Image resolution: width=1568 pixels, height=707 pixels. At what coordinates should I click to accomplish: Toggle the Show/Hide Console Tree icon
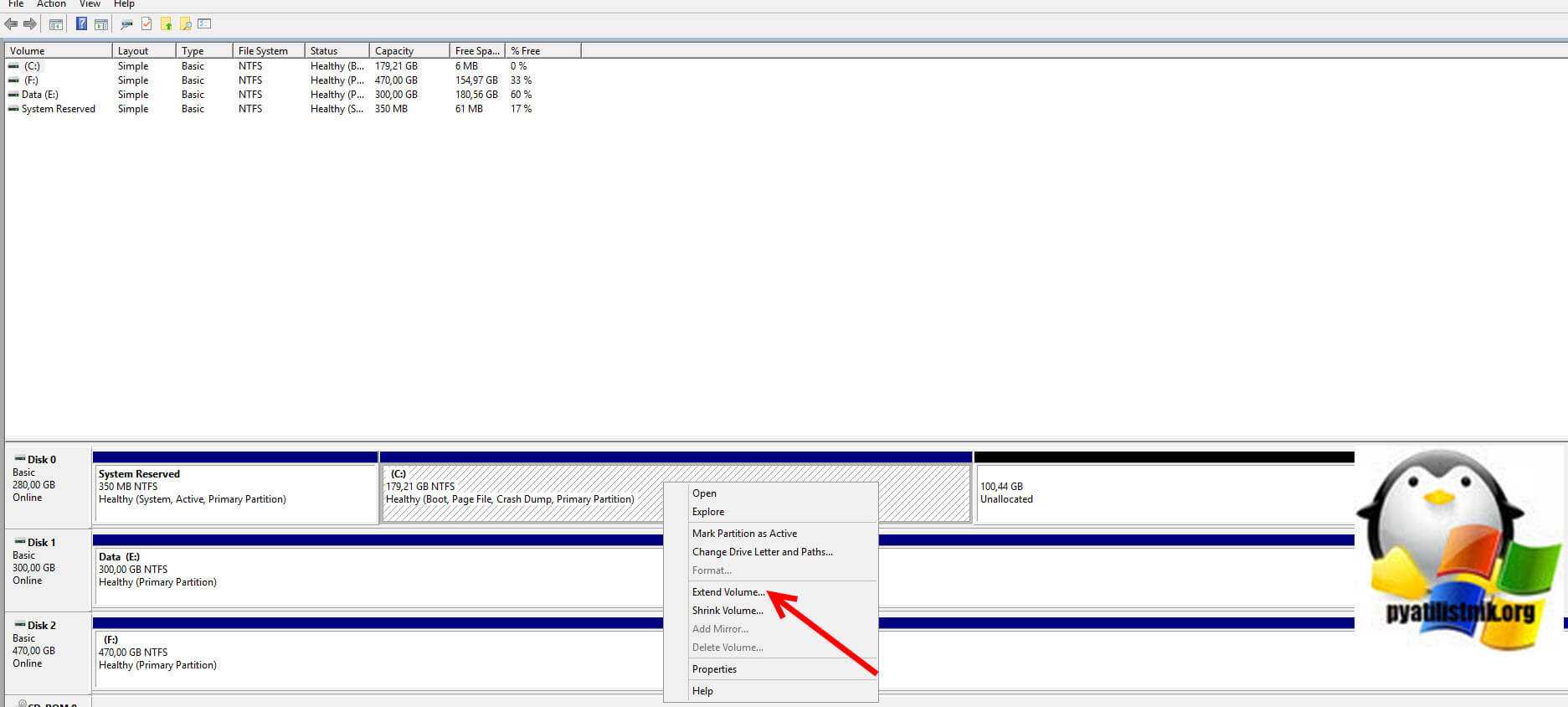click(x=56, y=24)
